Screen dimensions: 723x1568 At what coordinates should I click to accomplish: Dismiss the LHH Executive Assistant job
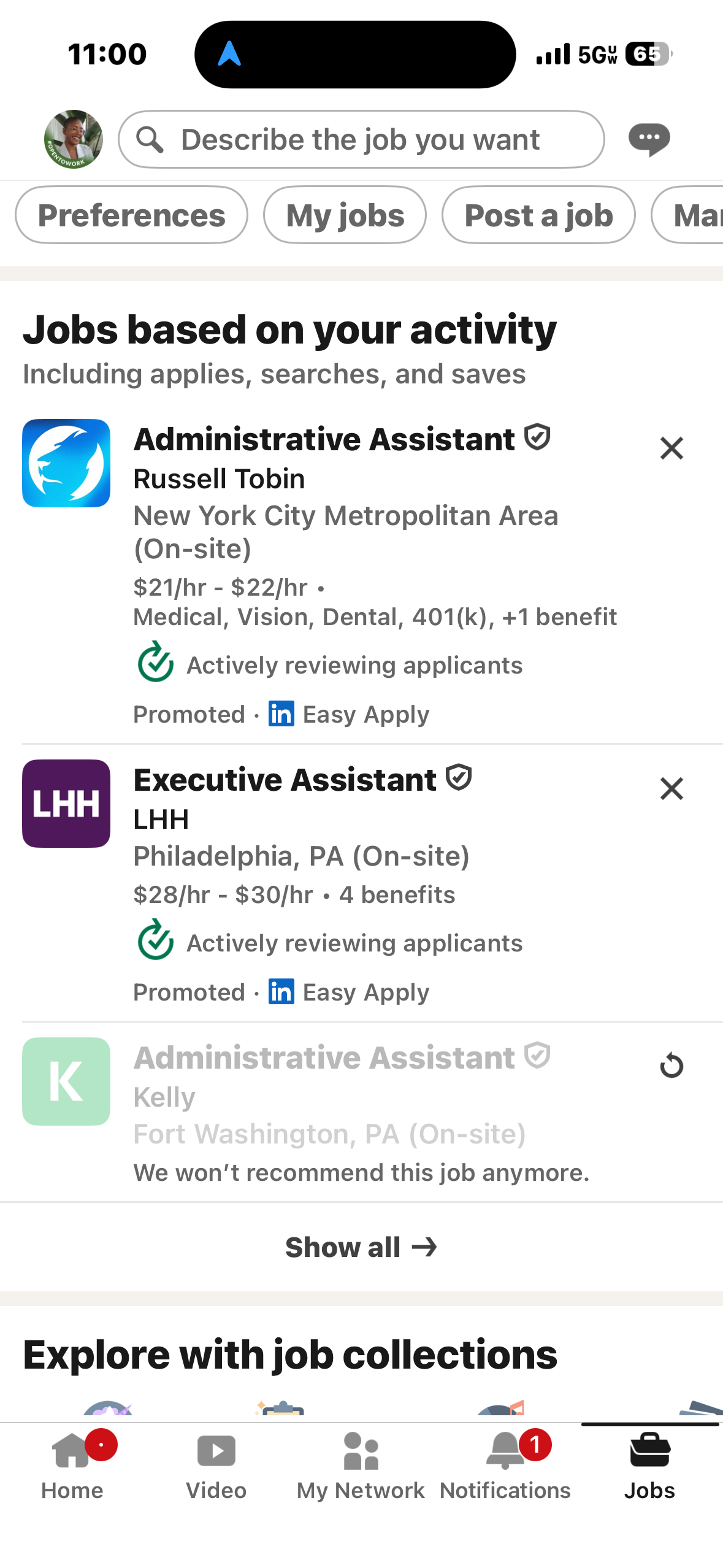671,788
